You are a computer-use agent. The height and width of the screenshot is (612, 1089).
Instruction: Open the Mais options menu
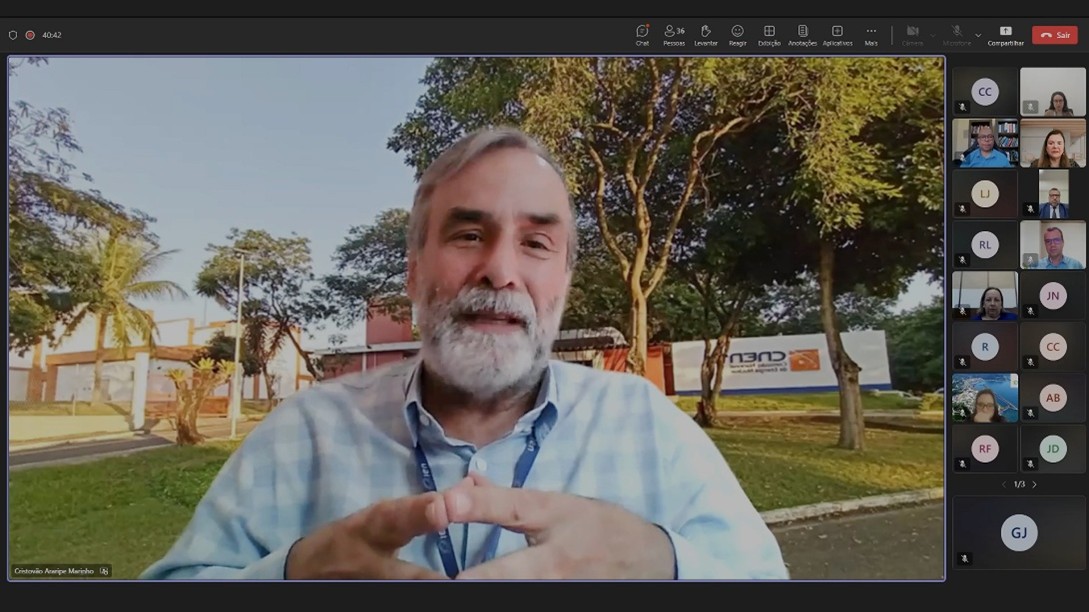click(871, 34)
